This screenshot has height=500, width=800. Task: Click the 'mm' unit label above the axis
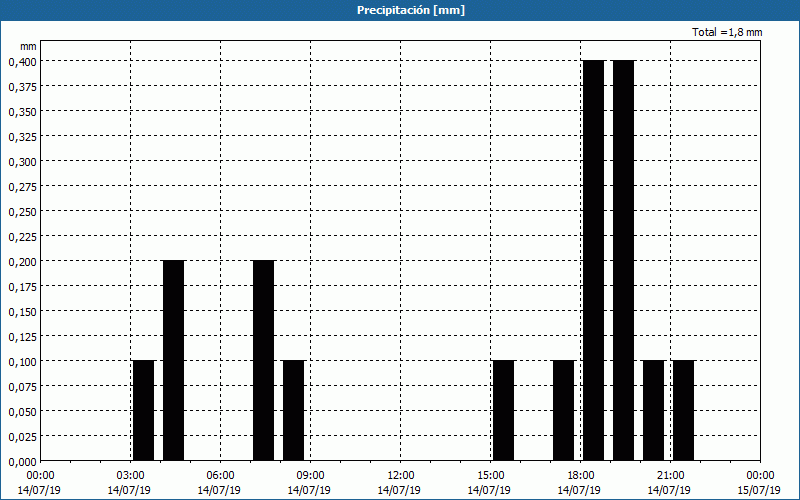(x=28, y=46)
